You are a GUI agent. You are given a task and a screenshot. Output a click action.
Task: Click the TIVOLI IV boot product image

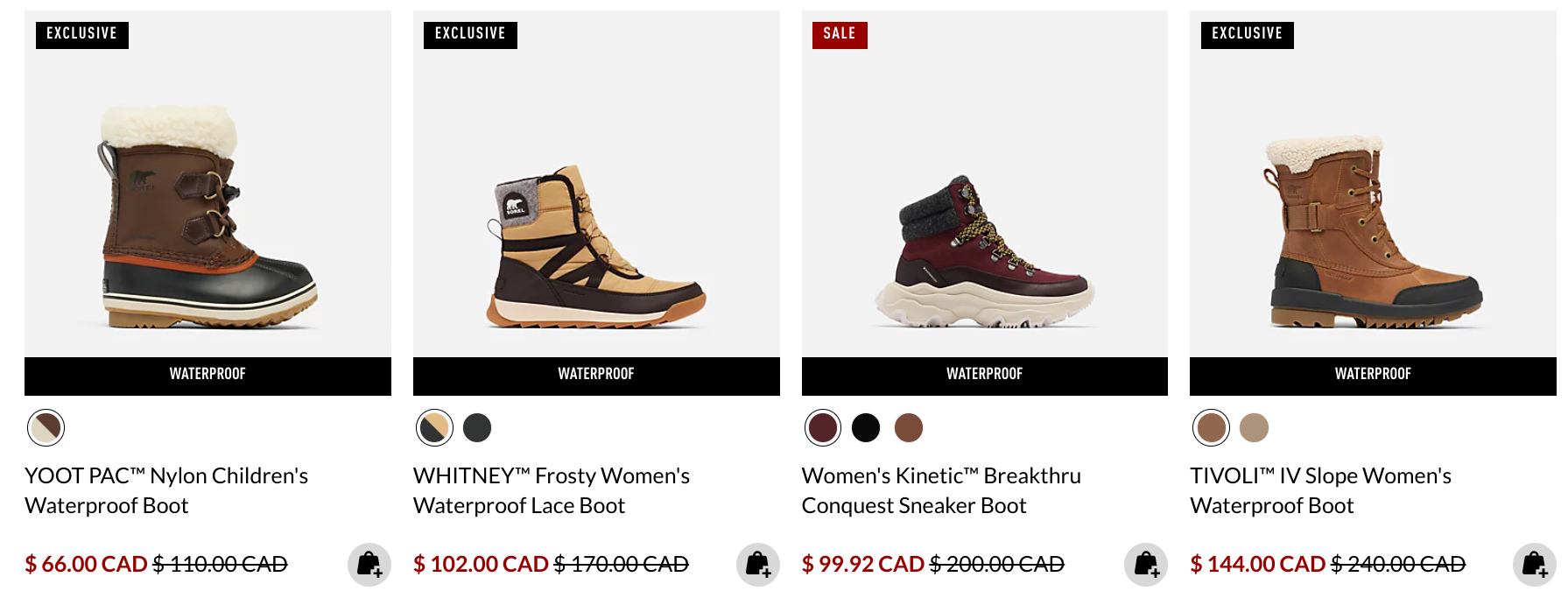1372,232
